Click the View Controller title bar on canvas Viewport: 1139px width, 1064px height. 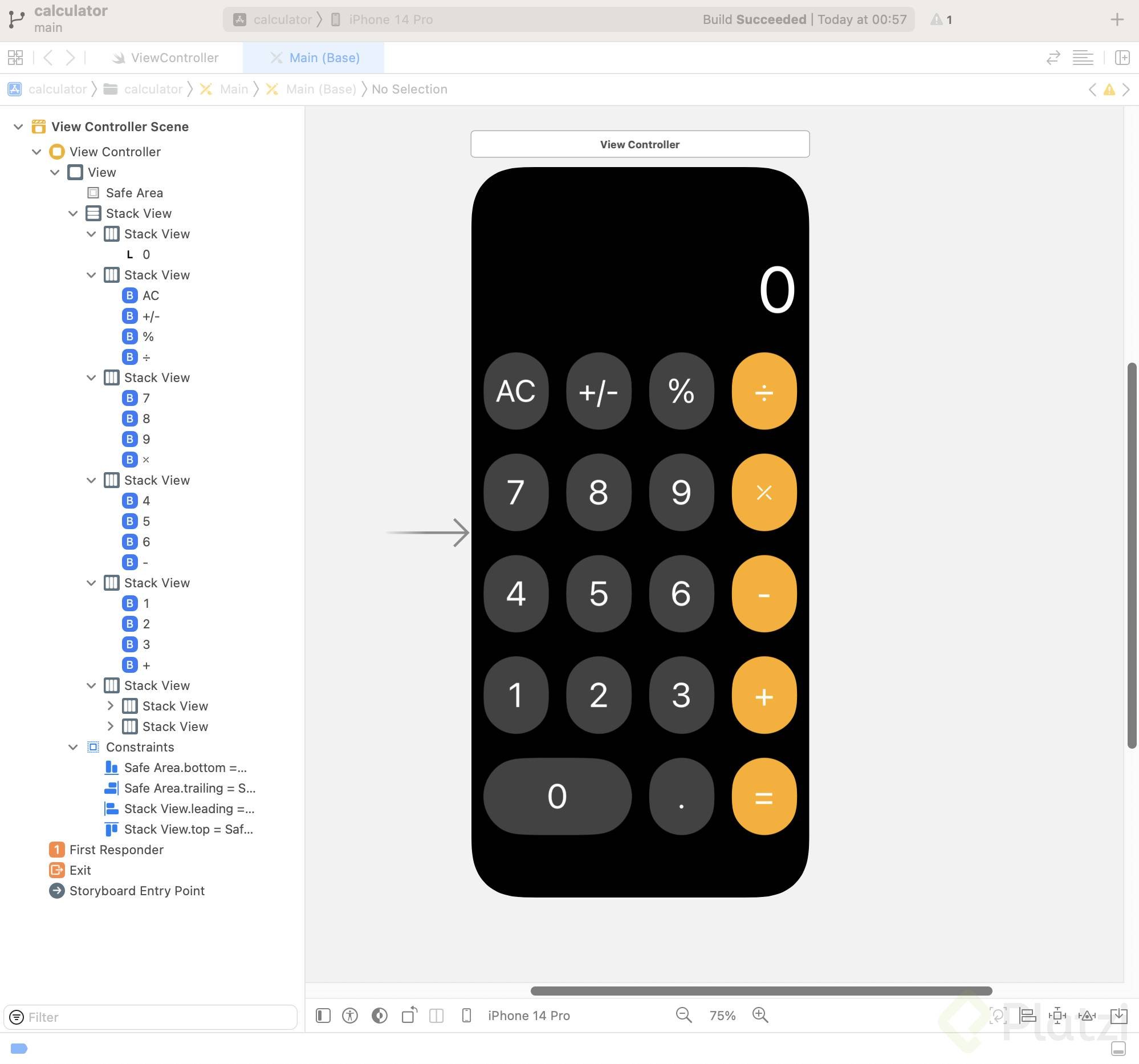coord(640,144)
